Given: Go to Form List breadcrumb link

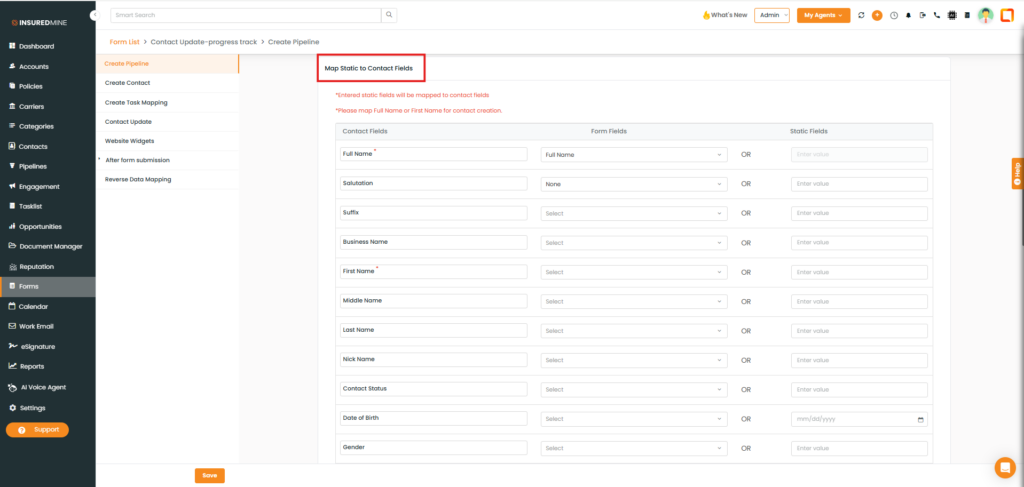Looking at the screenshot, I should coord(124,42).
